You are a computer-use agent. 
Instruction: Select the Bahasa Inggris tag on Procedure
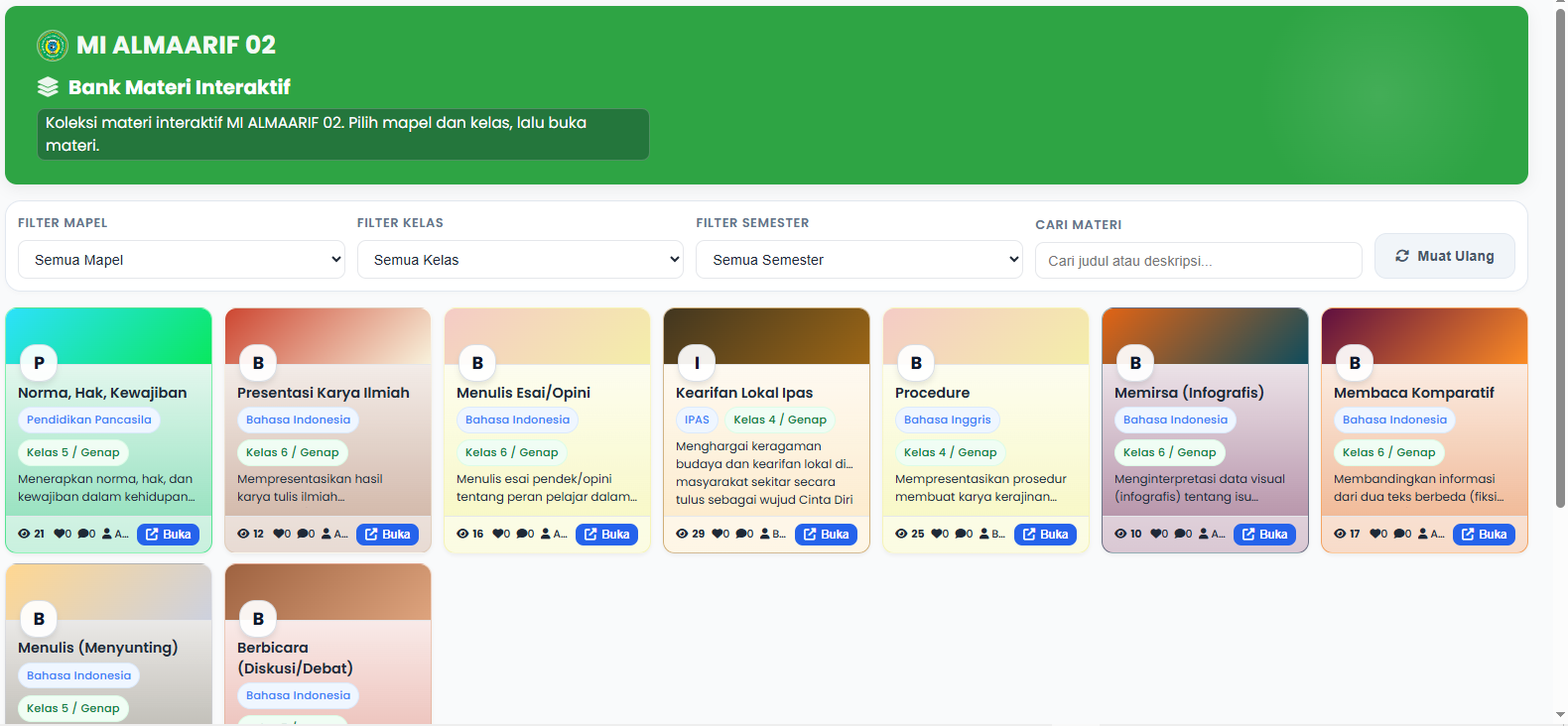(x=948, y=420)
